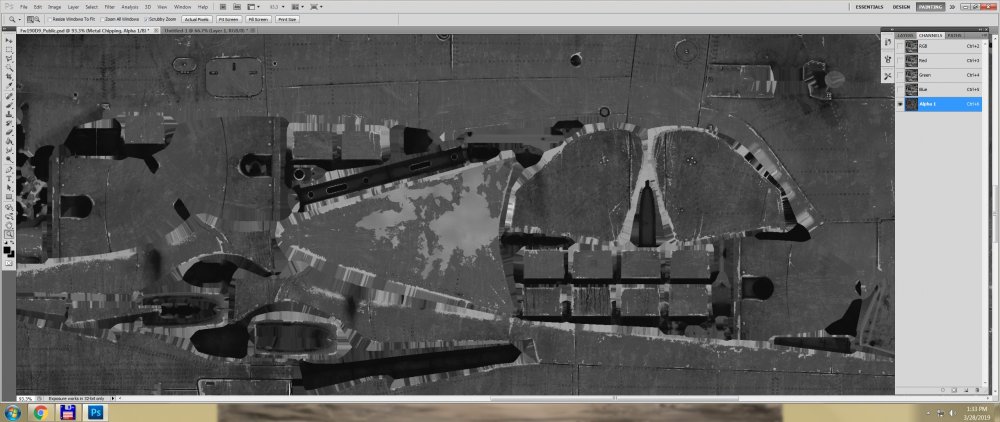
Task: Click the foreground color swatch
Action: tap(9, 249)
